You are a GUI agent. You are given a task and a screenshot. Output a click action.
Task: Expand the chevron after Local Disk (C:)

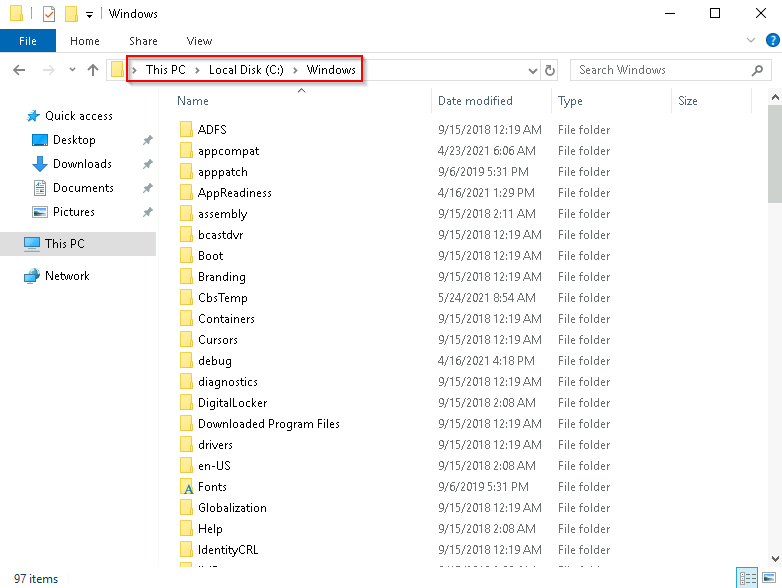295,70
